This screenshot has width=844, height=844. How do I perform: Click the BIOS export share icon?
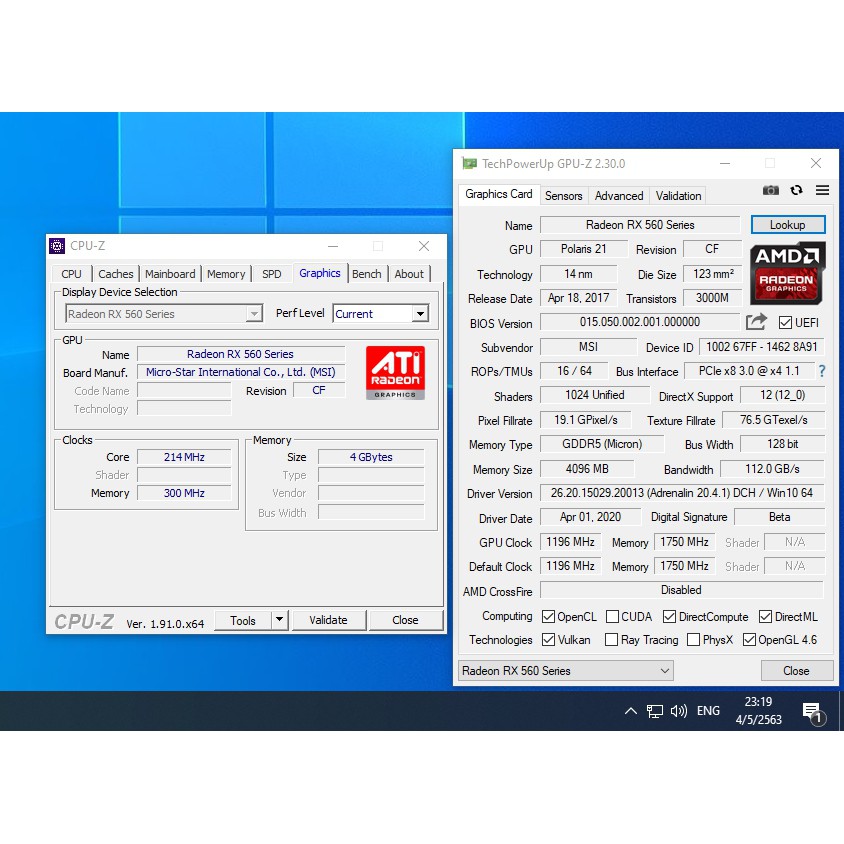756,322
